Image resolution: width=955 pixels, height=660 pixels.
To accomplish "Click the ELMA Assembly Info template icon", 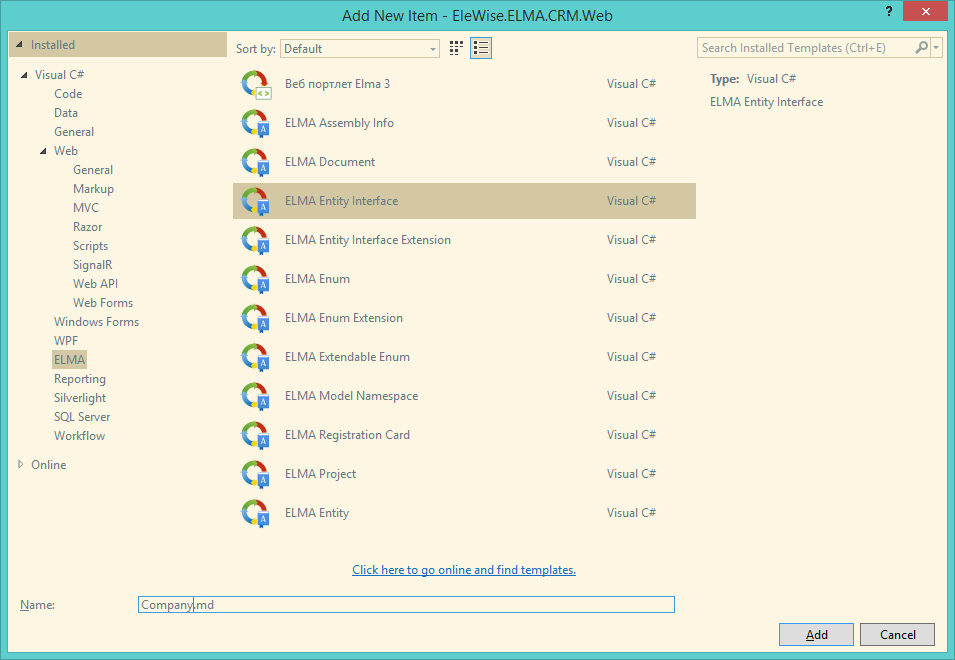I will [256, 123].
